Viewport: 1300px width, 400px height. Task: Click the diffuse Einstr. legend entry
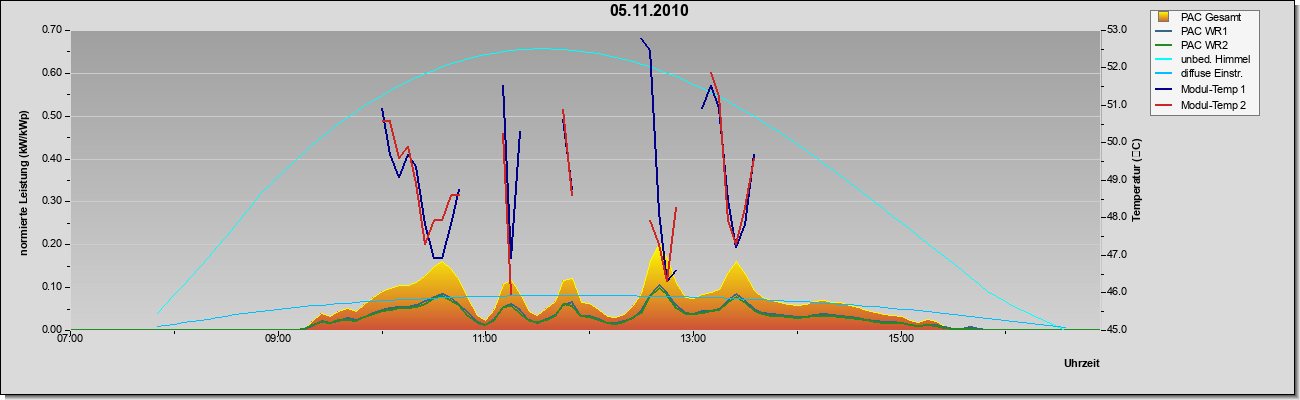(x=1203, y=75)
